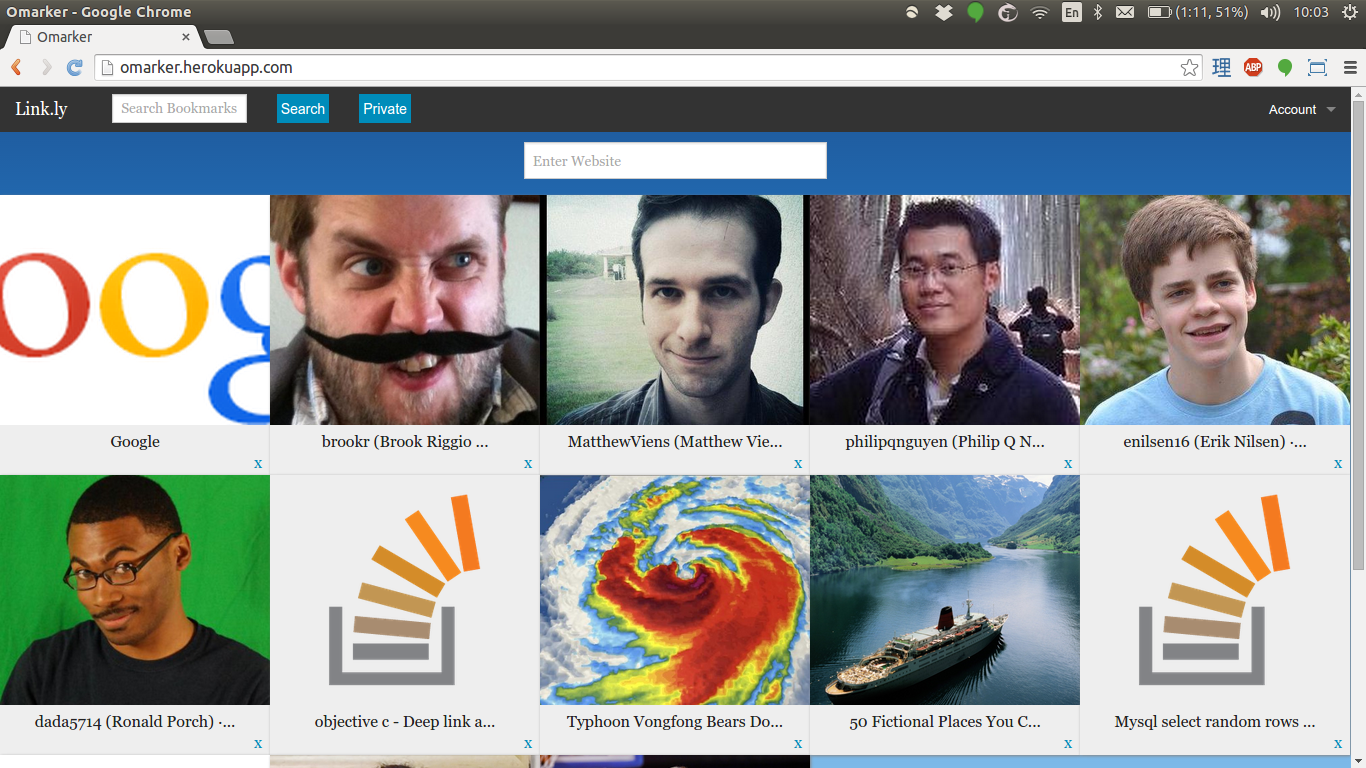Bookmark page with star icon
The width and height of the screenshot is (1366, 768).
[1189, 68]
